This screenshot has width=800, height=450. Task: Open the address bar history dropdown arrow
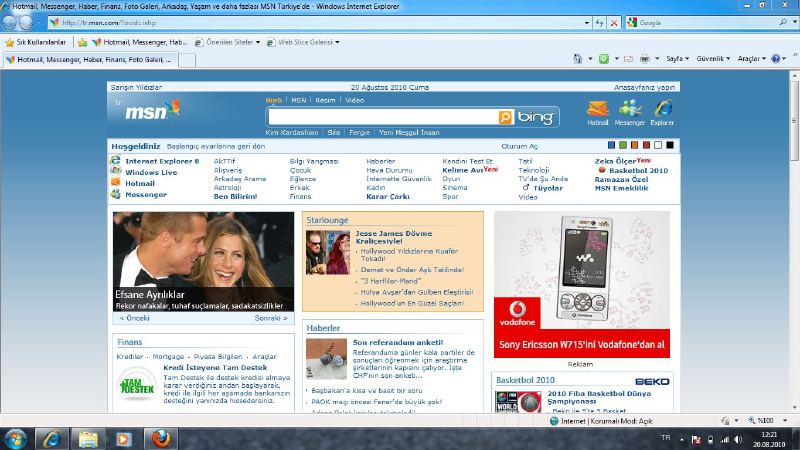(587, 23)
